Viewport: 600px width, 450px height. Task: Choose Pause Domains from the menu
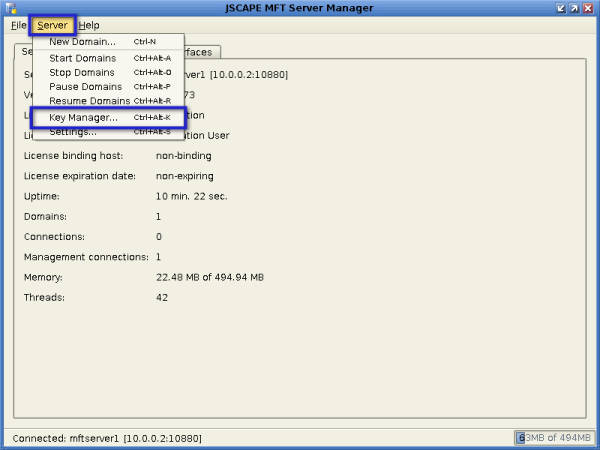coord(109,86)
